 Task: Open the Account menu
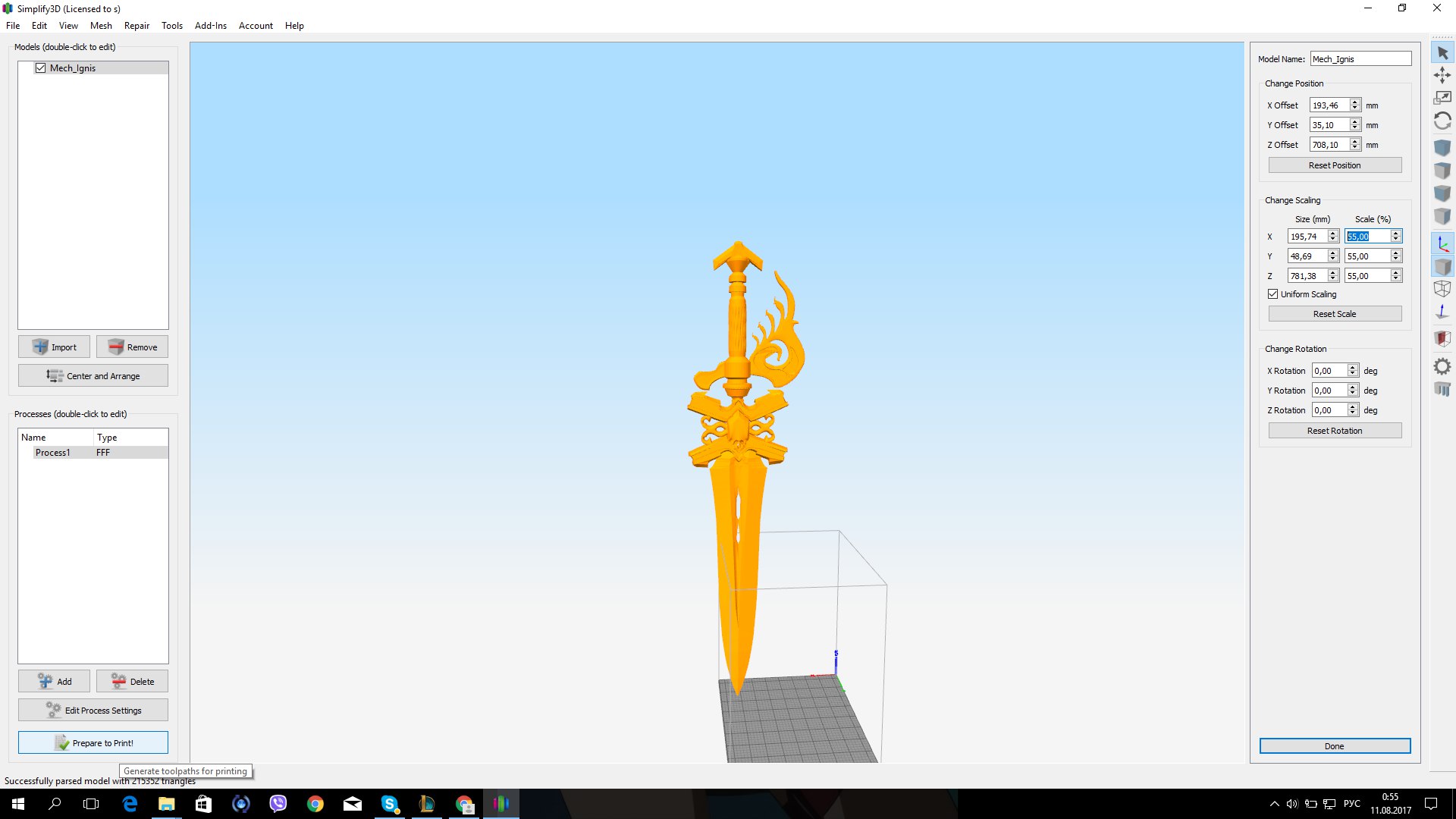(256, 26)
